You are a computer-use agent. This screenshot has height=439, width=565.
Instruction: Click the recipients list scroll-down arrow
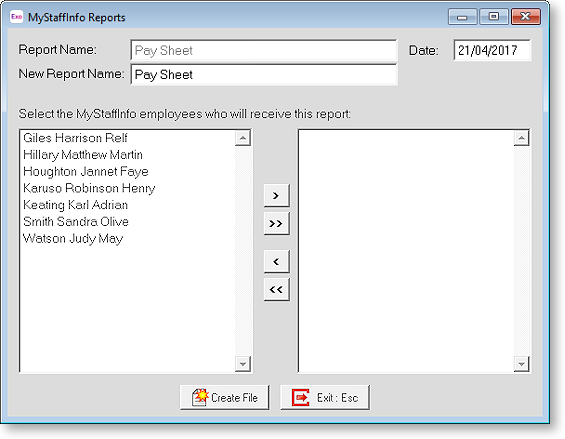click(521, 364)
